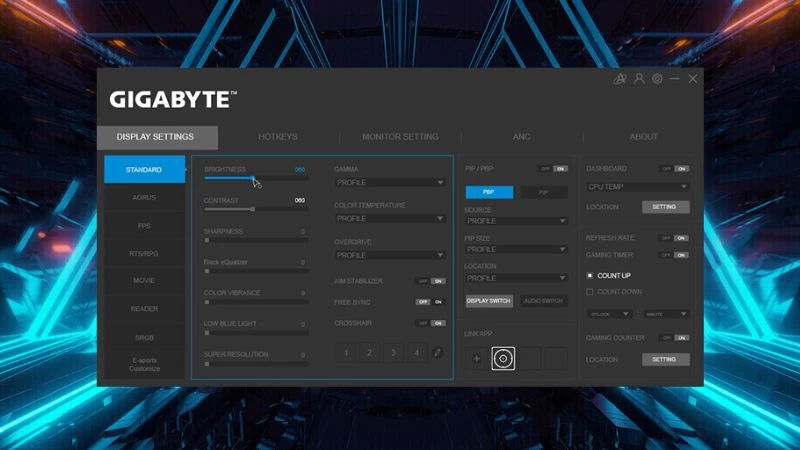
Task: Click the Black eQualizer slider
Action: [256, 271]
